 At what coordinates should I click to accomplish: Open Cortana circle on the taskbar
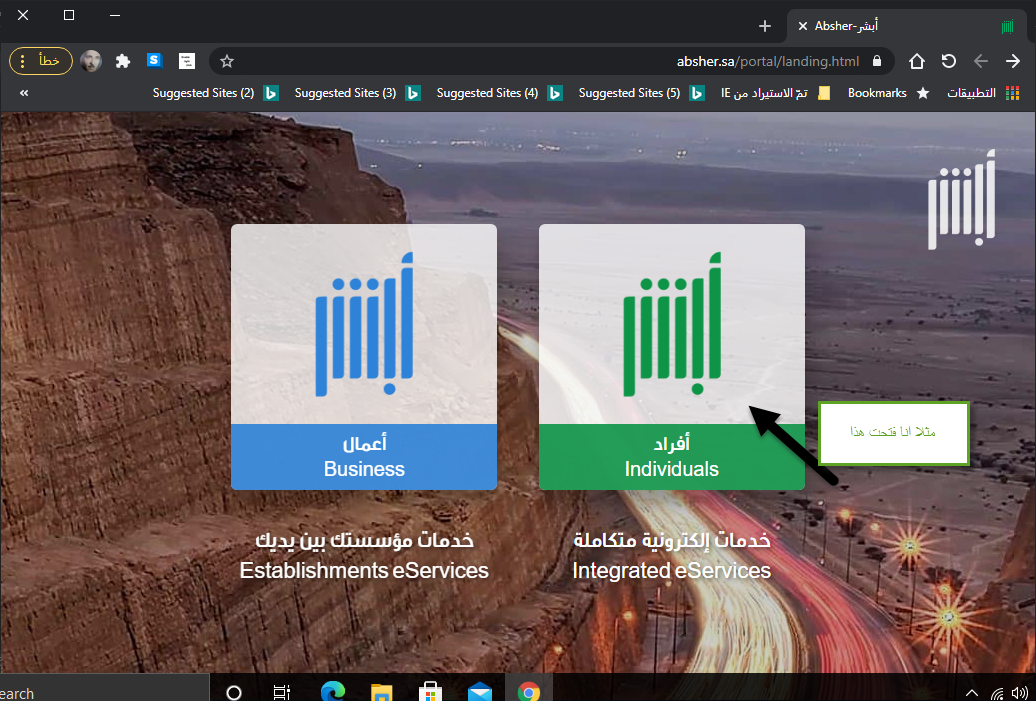click(x=234, y=692)
